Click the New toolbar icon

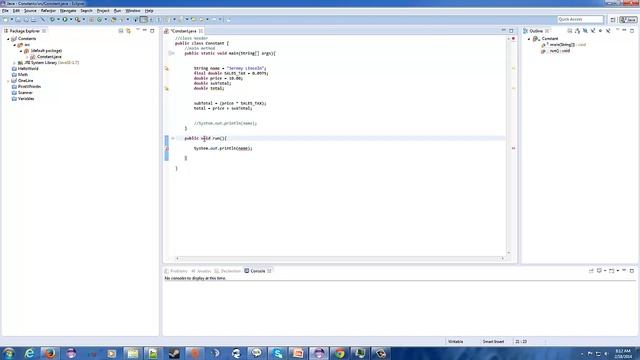coord(5,19)
